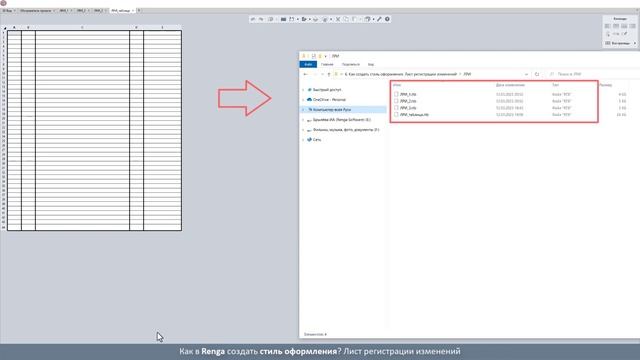Select the file named ЛРИ_1.rte

[408, 94]
